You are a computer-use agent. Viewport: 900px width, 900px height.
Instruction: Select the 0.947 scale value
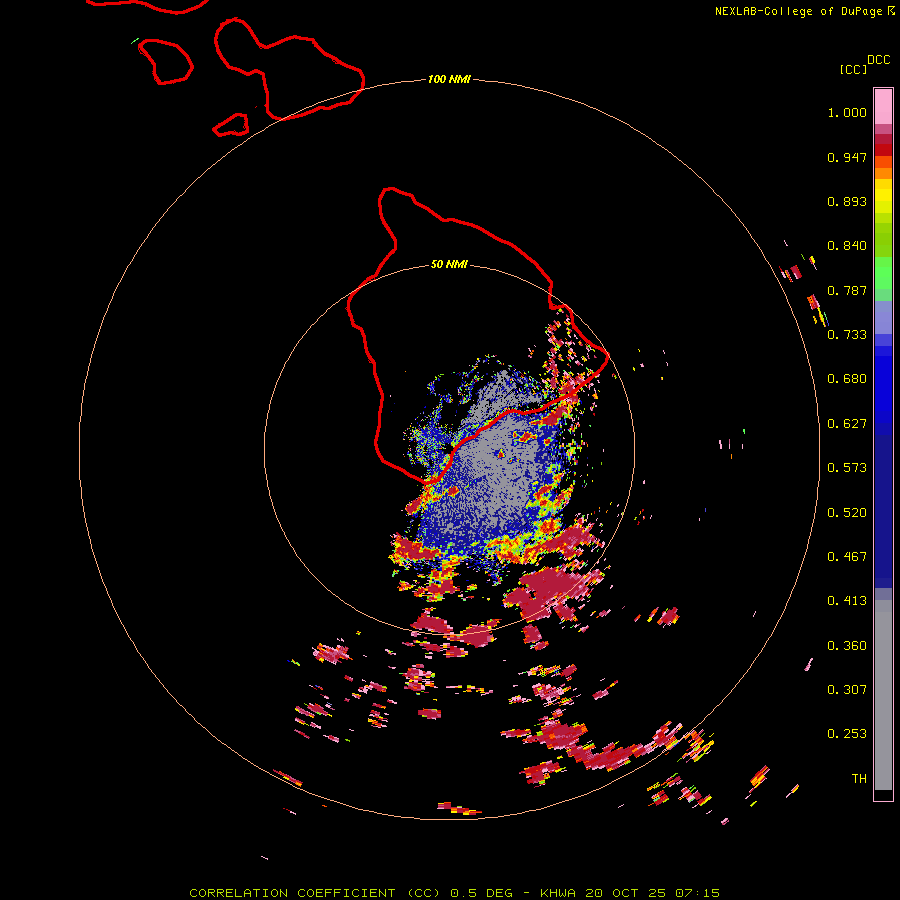(x=847, y=157)
